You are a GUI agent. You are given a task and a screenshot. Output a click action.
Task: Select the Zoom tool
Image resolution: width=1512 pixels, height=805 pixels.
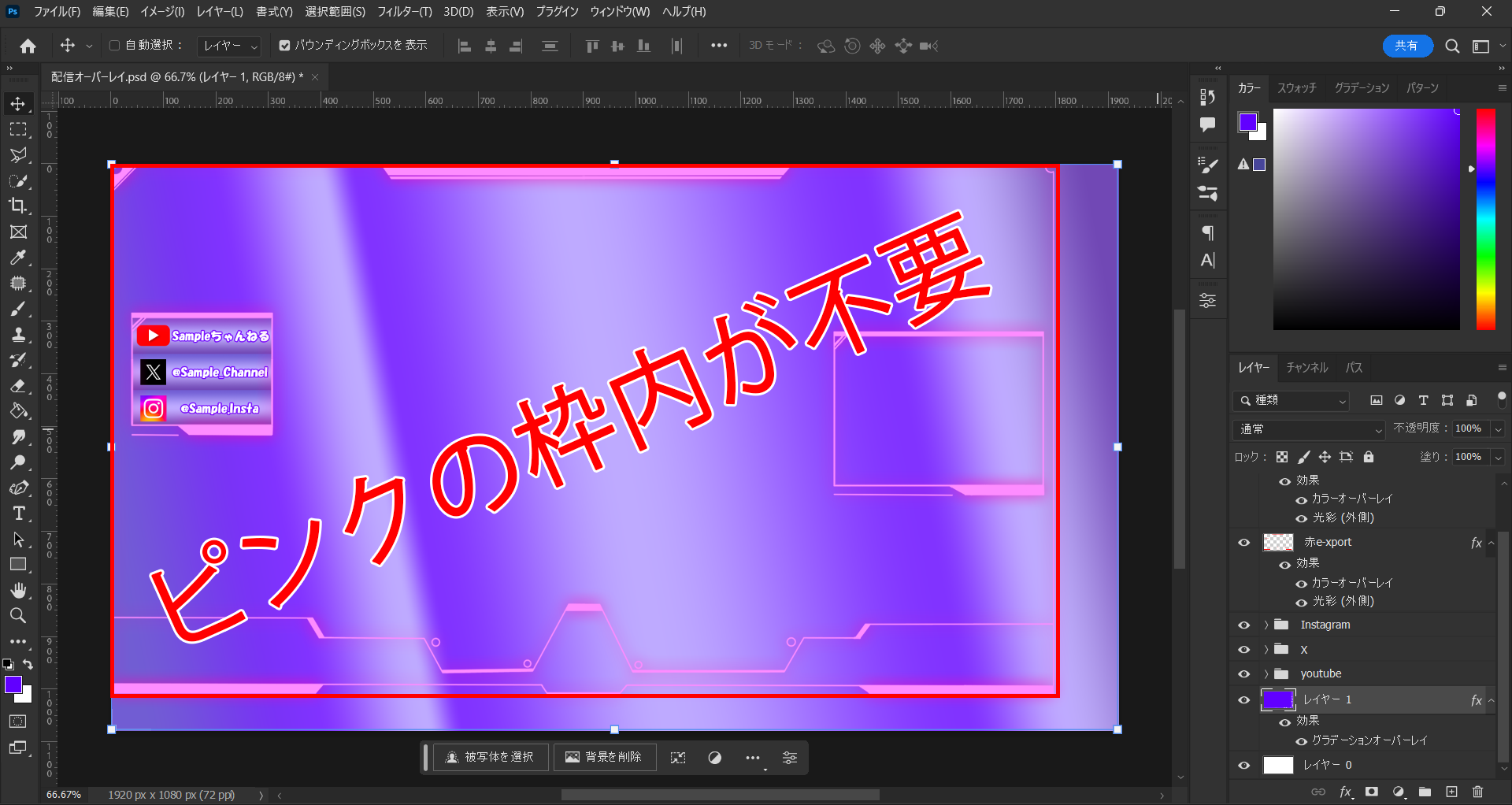tap(18, 615)
